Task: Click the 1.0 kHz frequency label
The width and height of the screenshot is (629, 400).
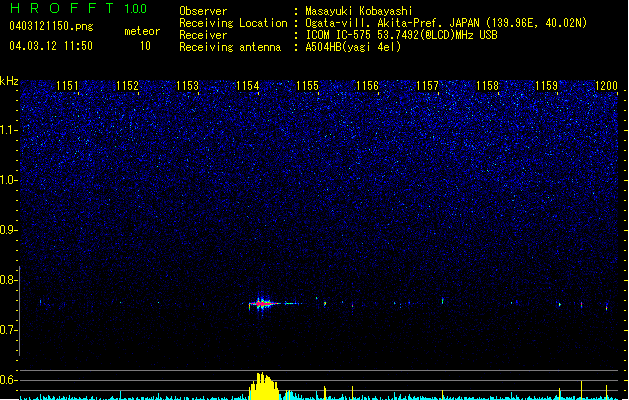Action: [x=9, y=180]
